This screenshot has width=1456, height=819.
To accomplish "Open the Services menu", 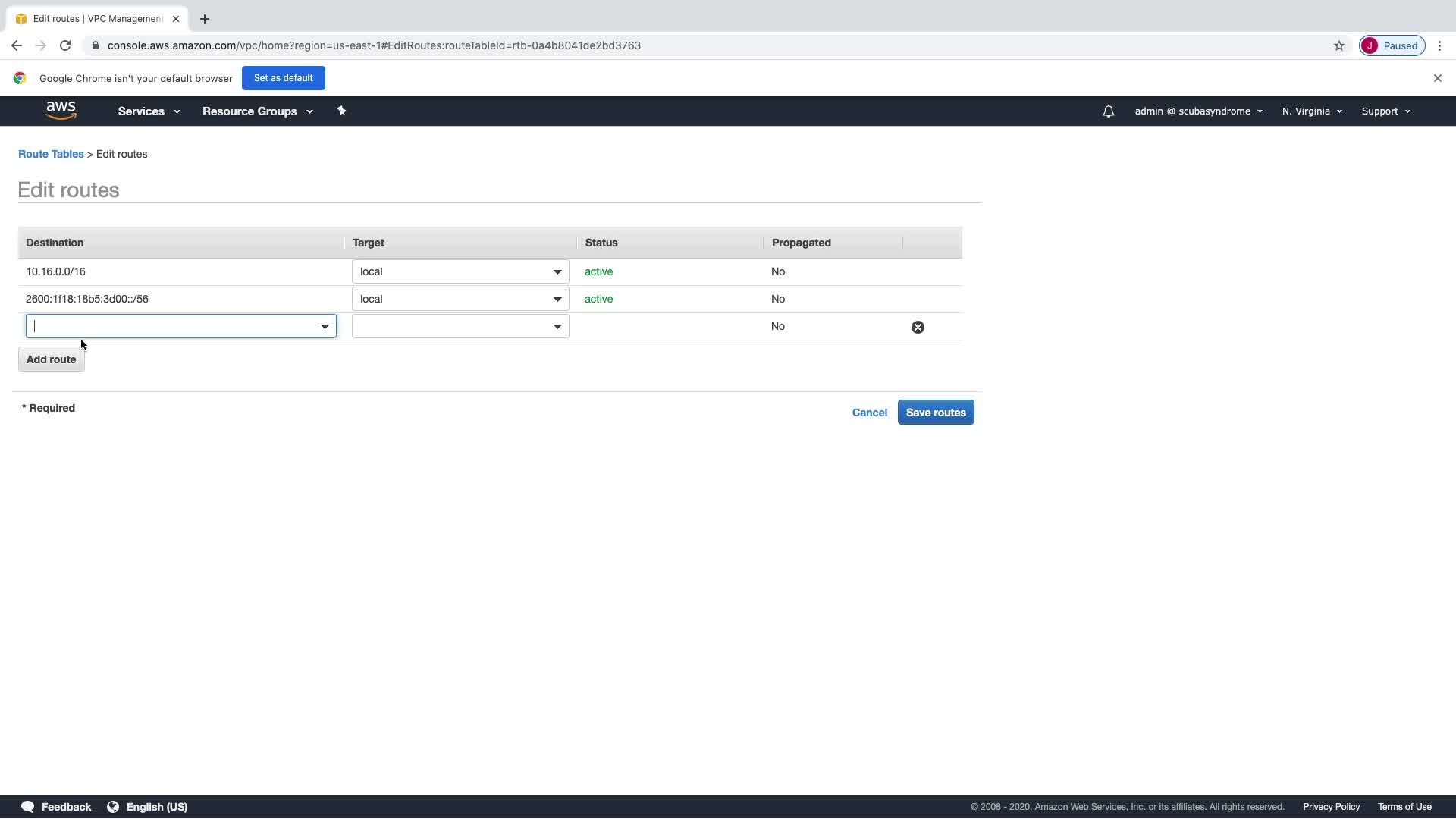I will click(x=149, y=111).
